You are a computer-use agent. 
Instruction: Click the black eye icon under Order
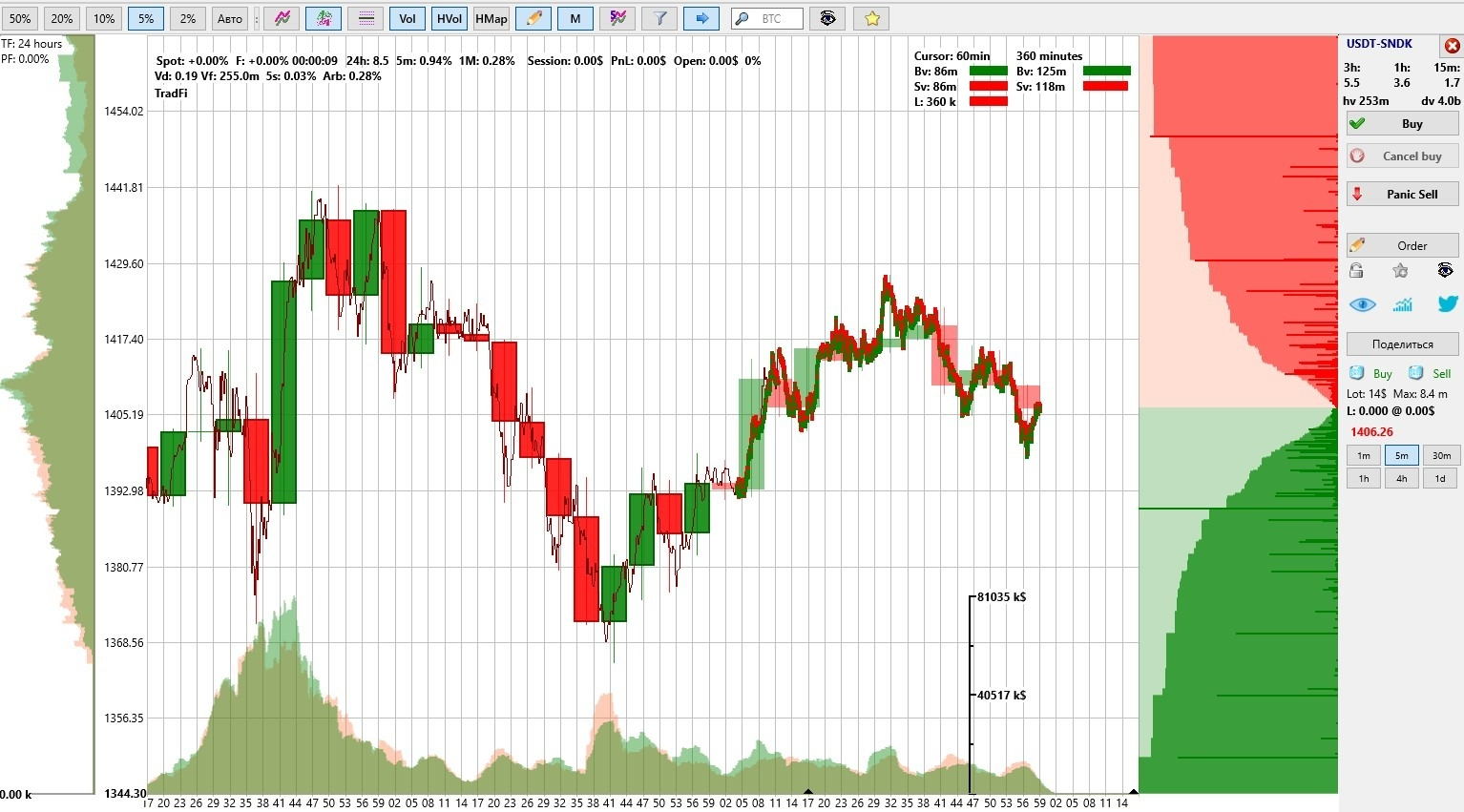pos(1445,271)
